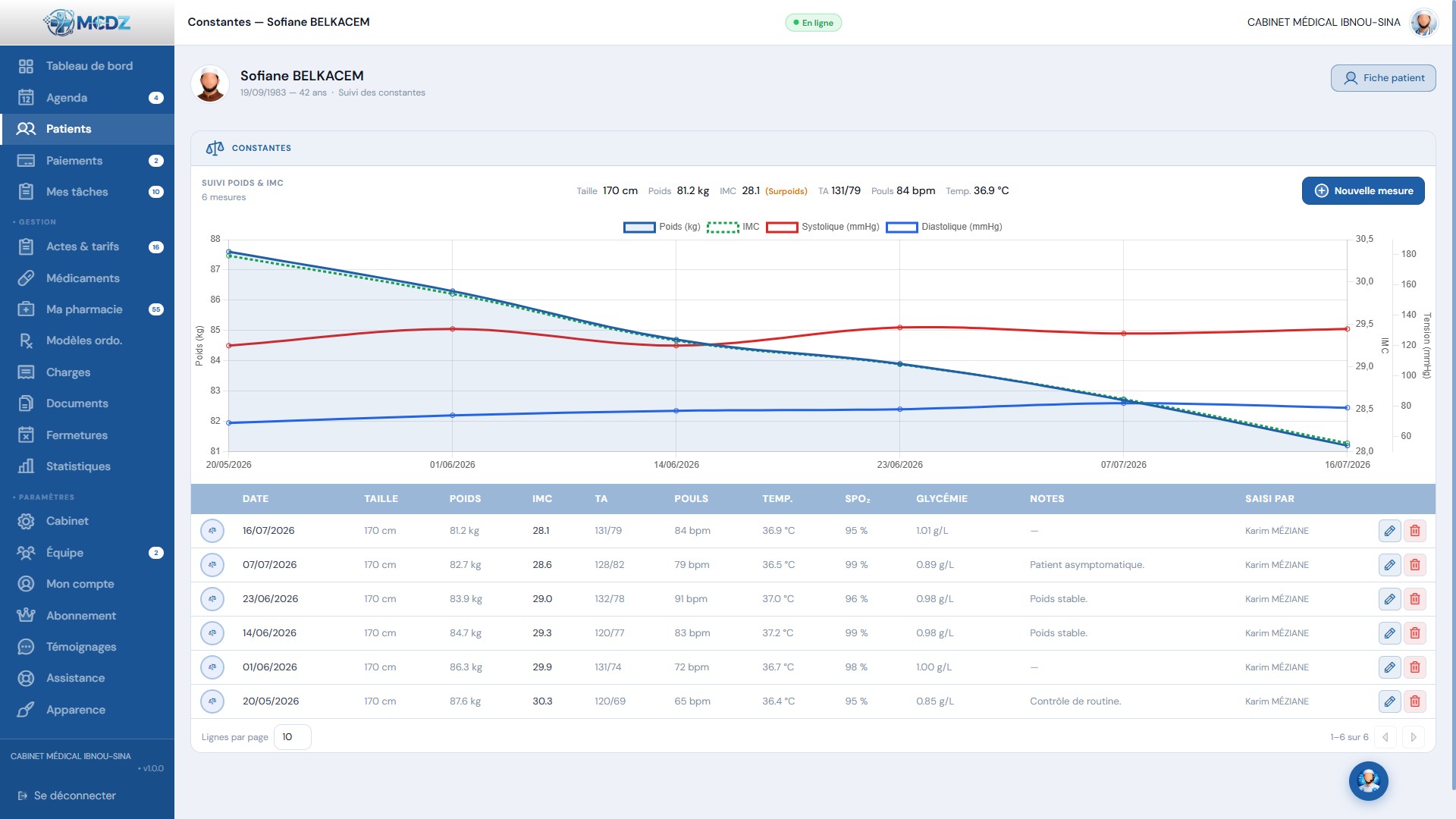Open Statistiques chart icon in sidebar

[26, 466]
